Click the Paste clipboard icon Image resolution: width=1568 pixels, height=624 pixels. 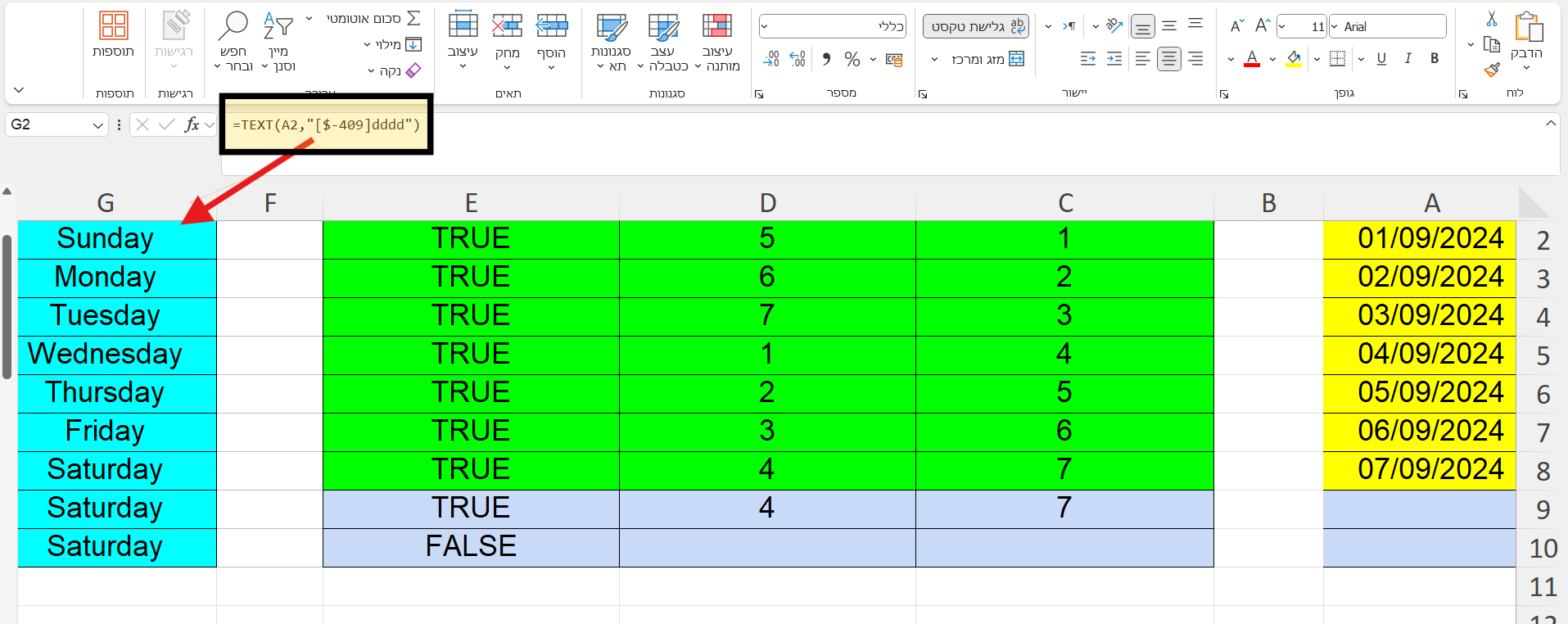tap(1528, 26)
